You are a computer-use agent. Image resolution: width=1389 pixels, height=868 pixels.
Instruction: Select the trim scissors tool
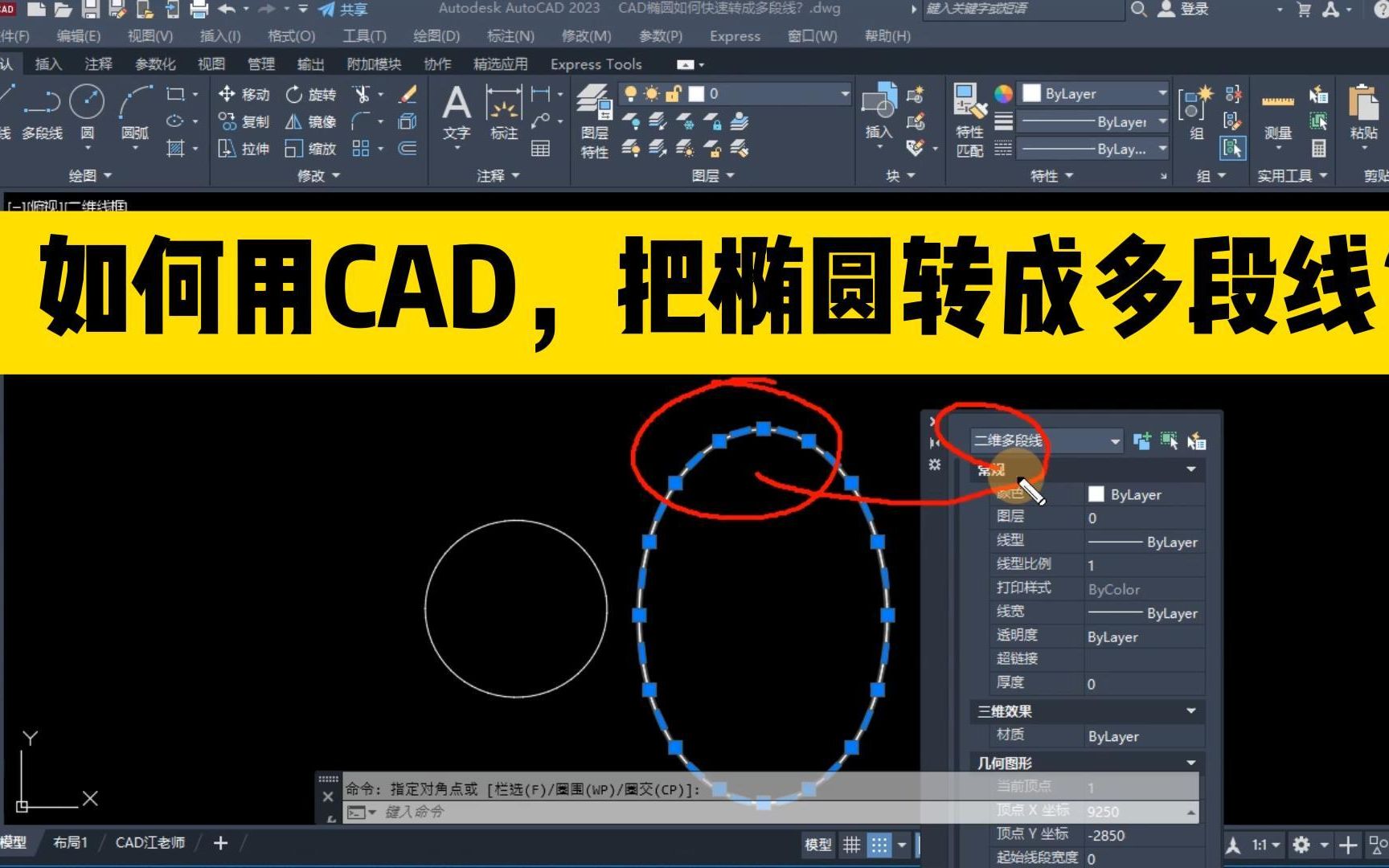[x=362, y=94]
